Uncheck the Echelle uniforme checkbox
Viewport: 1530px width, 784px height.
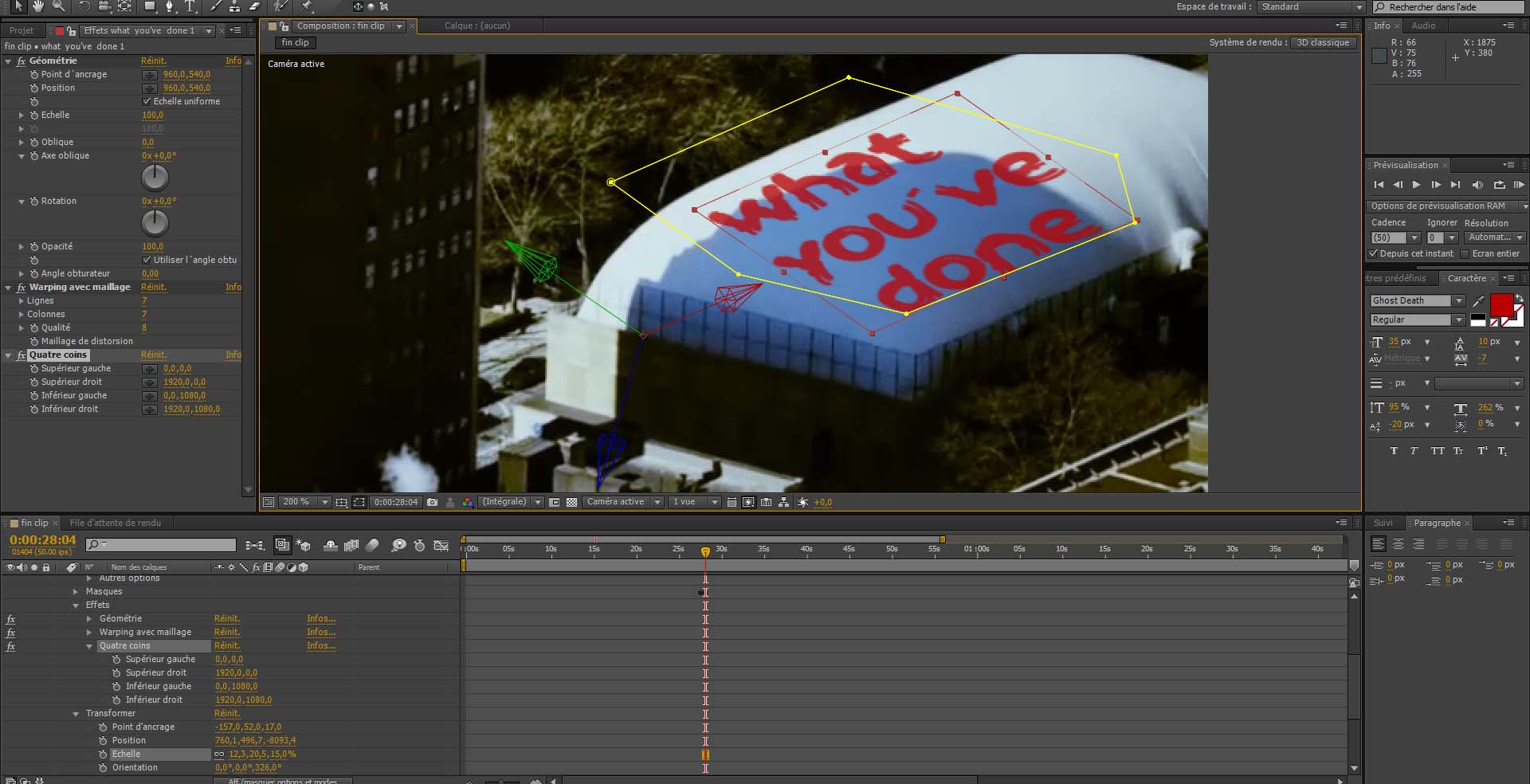click(147, 101)
